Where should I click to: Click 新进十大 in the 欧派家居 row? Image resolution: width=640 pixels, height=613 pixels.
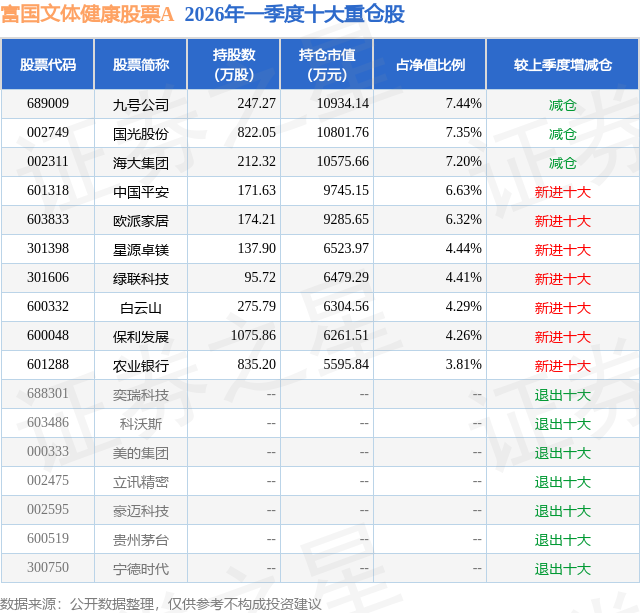click(x=563, y=221)
